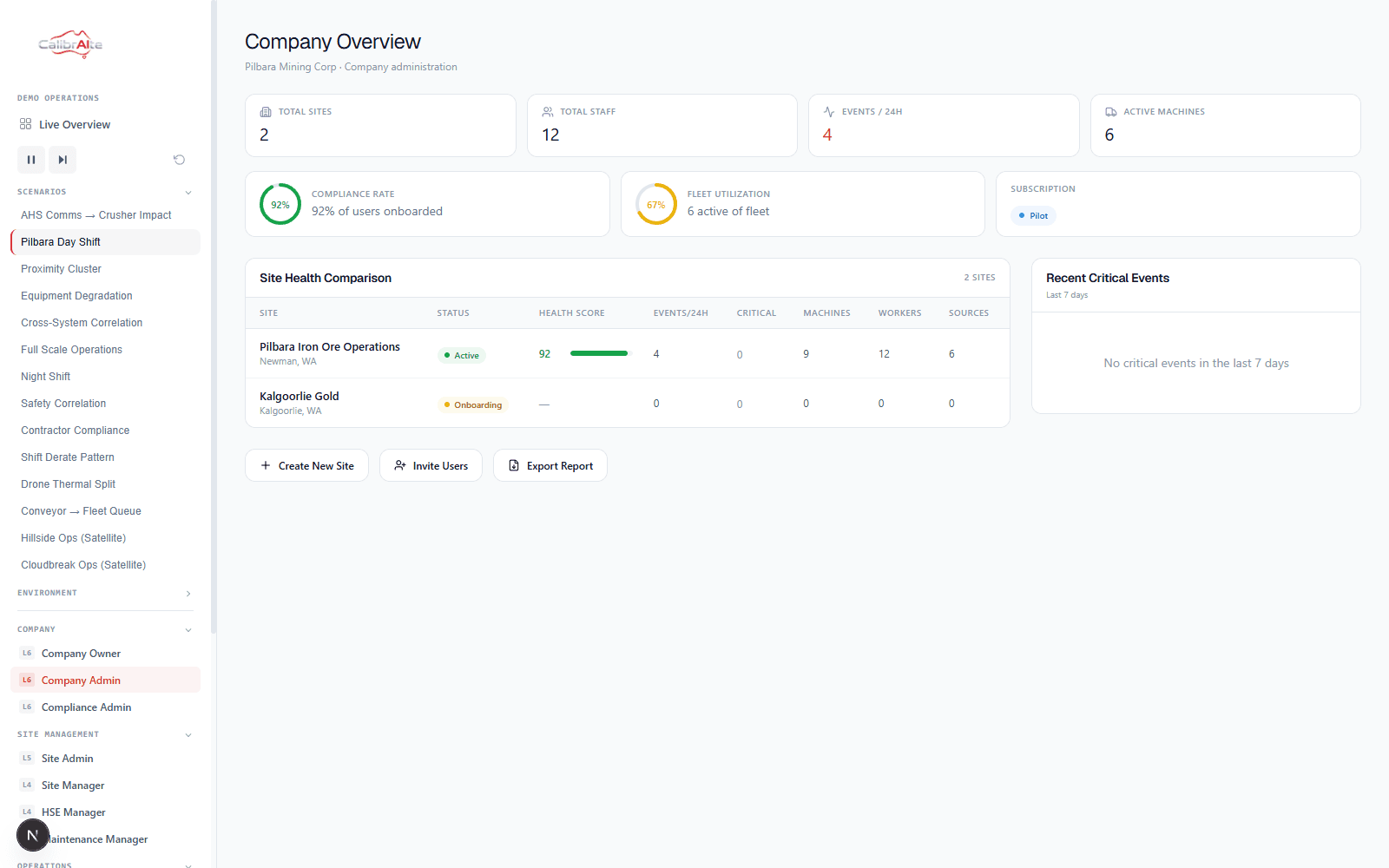Click the L4 badge beside HSE Manager
The image size is (1389, 868).
point(27,812)
